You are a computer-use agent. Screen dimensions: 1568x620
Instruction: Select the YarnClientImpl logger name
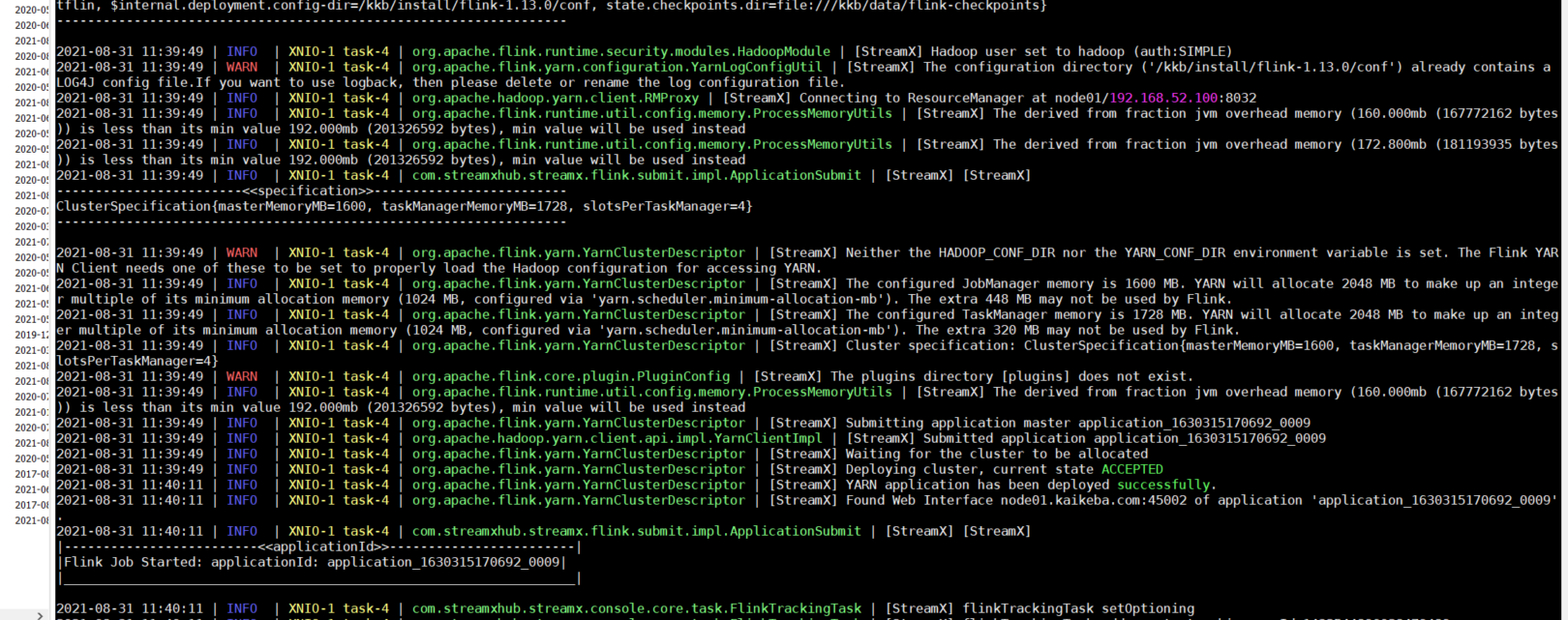pyautogui.click(x=618, y=438)
